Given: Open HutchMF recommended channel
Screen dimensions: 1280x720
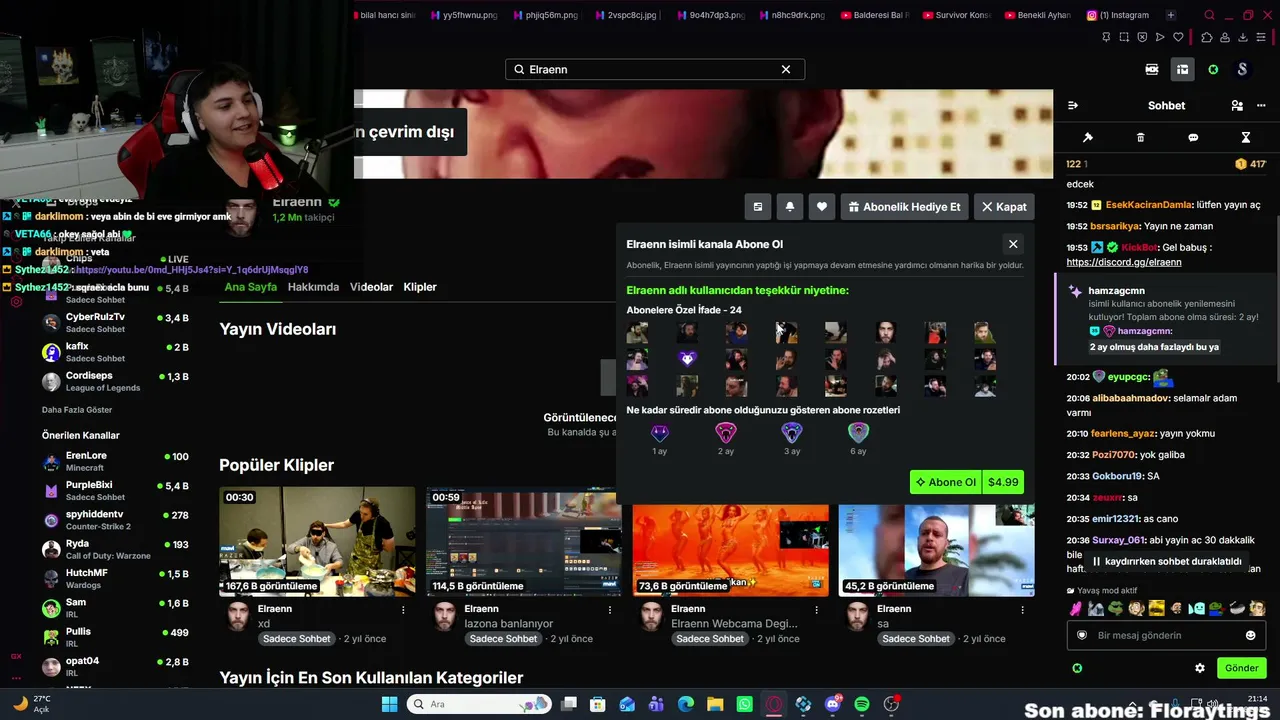Looking at the screenshot, I should tap(115, 578).
